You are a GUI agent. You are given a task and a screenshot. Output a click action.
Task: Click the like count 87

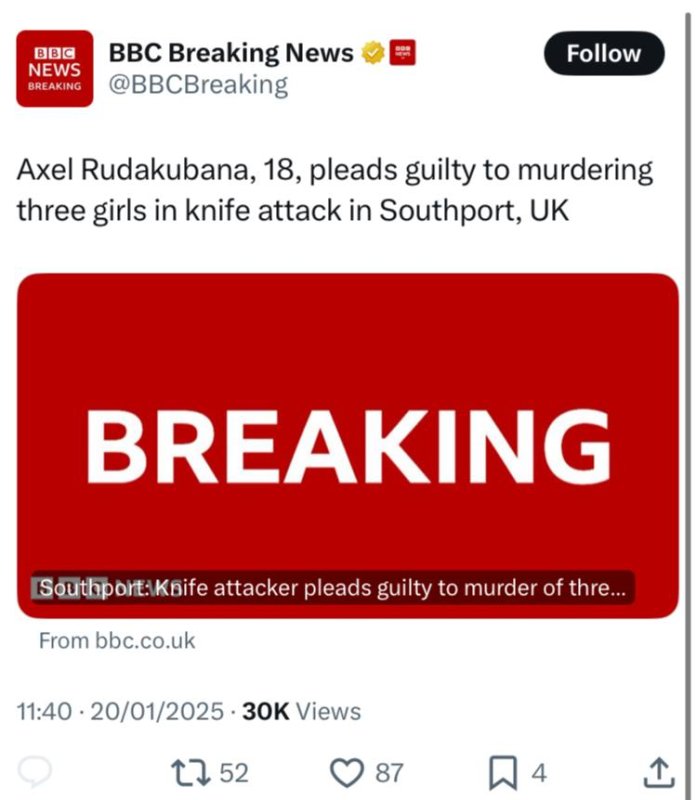[x=389, y=772]
